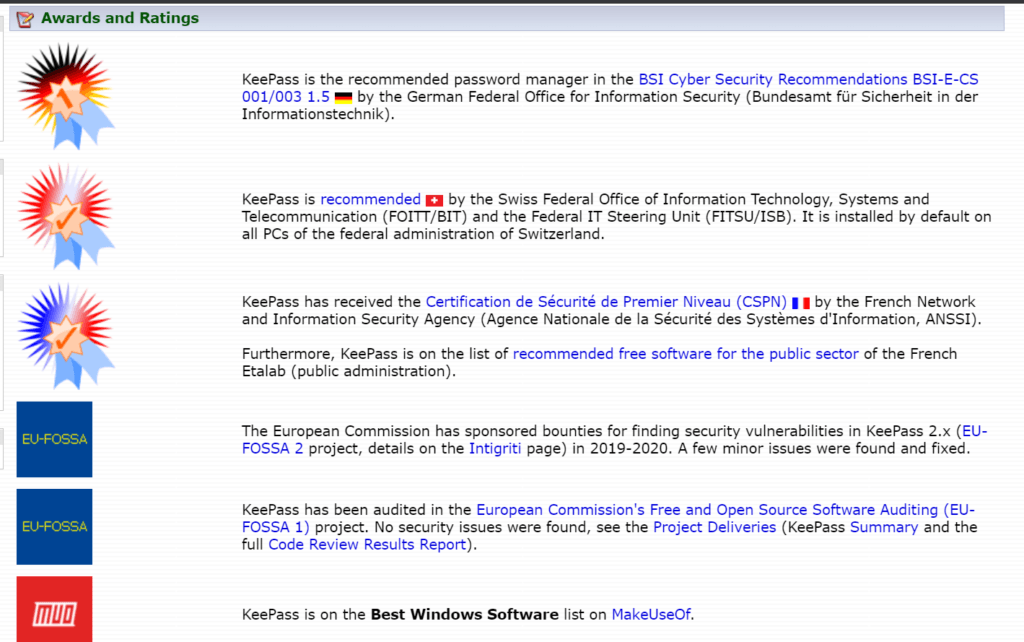
Task: Click the 'Awards and Ratings' heading text
Action: [x=120, y=18]
